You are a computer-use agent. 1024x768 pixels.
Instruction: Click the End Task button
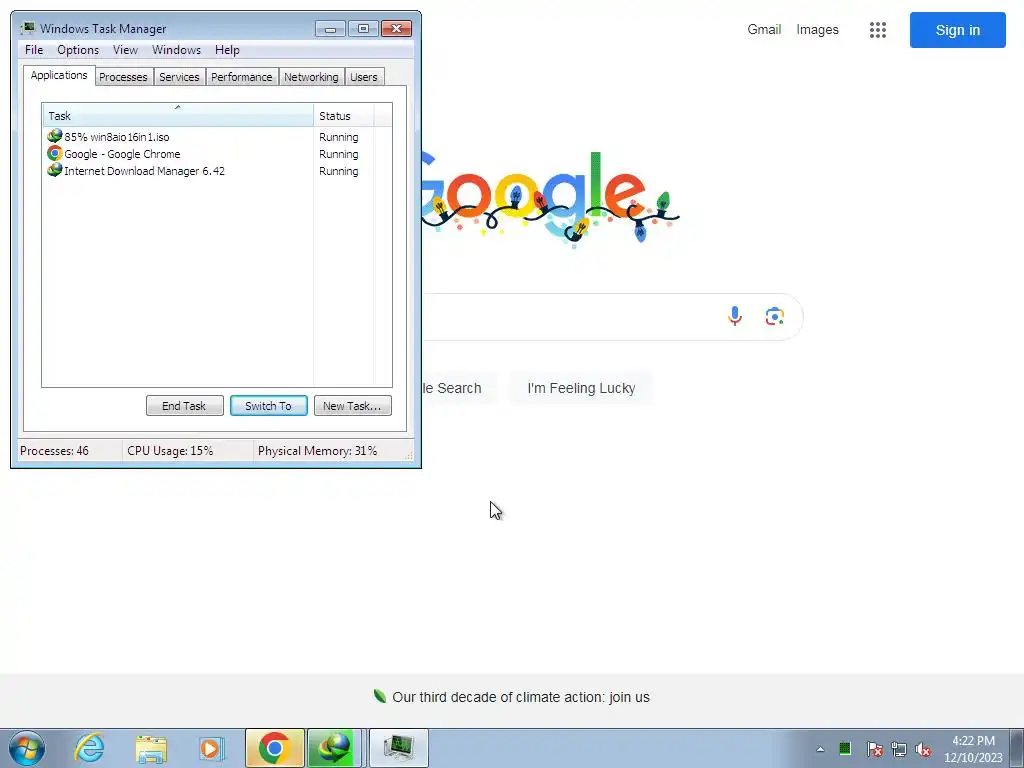click(185, 406)
